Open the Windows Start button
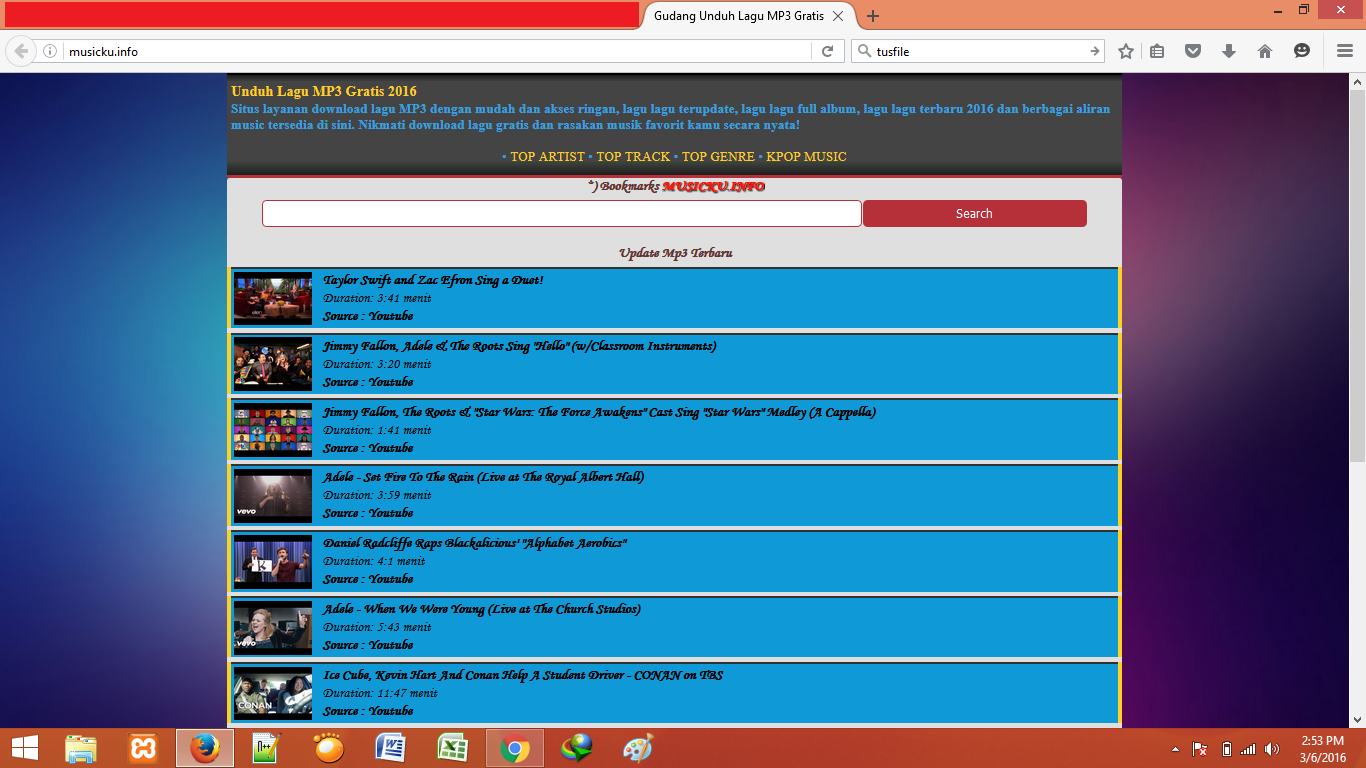1366x768 pixels. [25, 748]
